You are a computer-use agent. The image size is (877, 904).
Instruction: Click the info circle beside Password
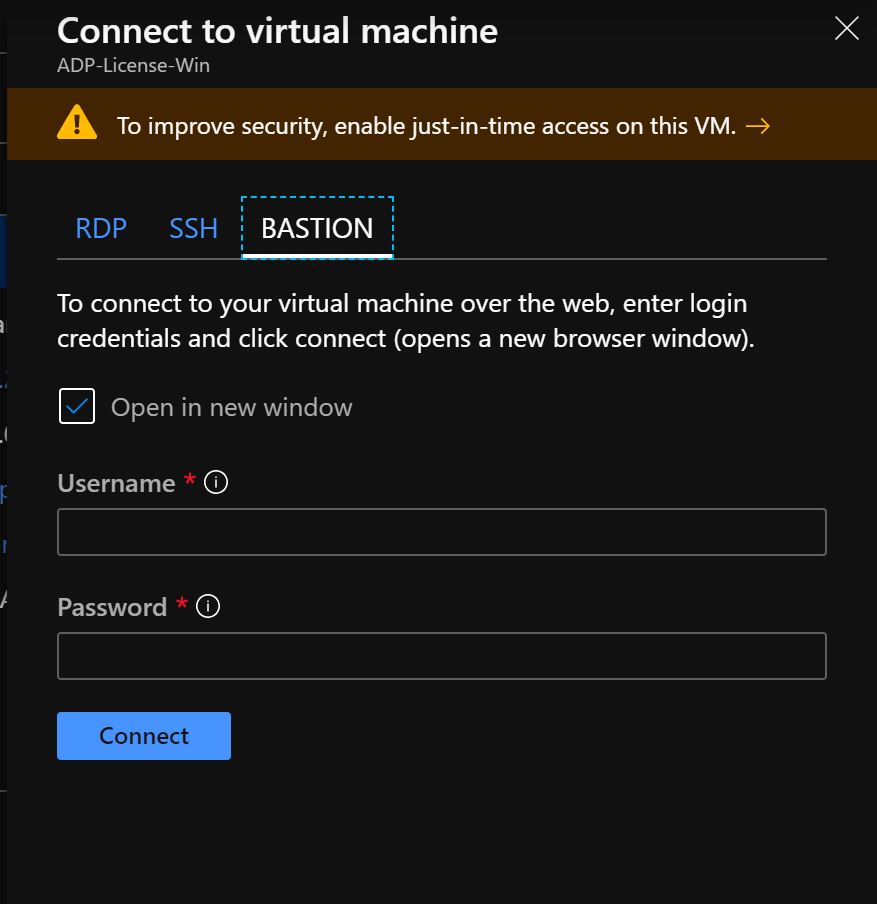[x=206, y=606]
